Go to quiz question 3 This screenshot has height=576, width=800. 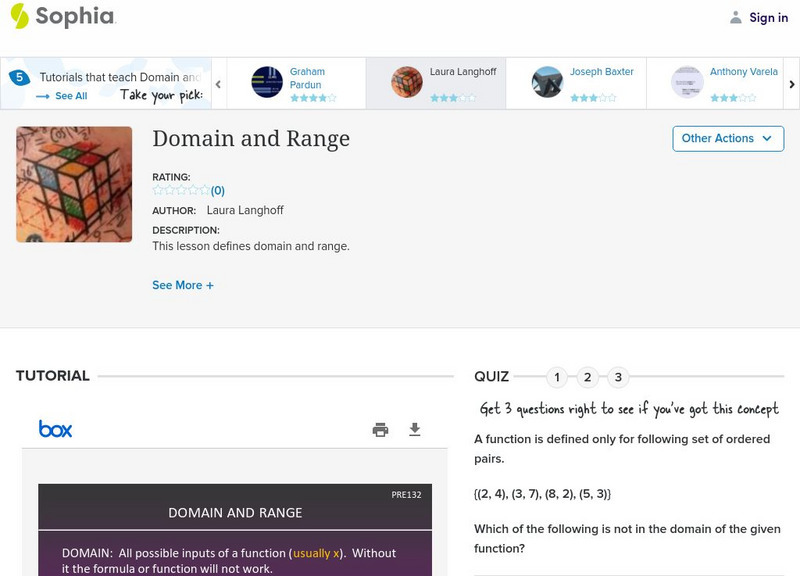click(618, 377)
